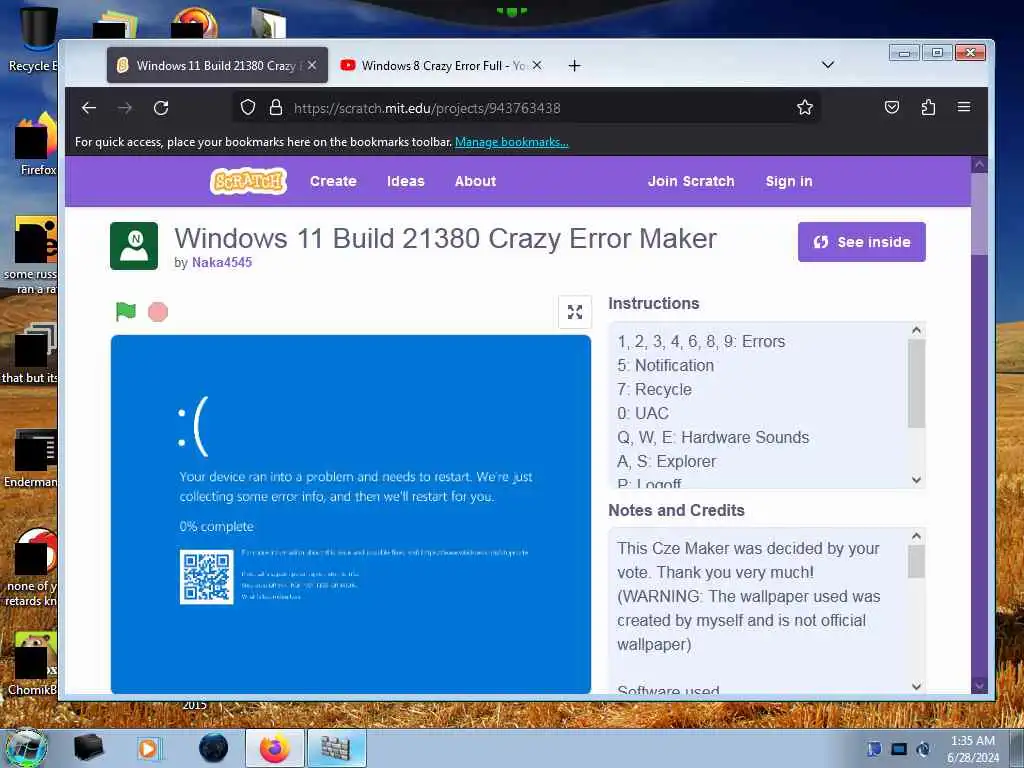1024x768 pixels.
Task: Bookmark this page with the star icon
Action: click(x=805, y=107)
